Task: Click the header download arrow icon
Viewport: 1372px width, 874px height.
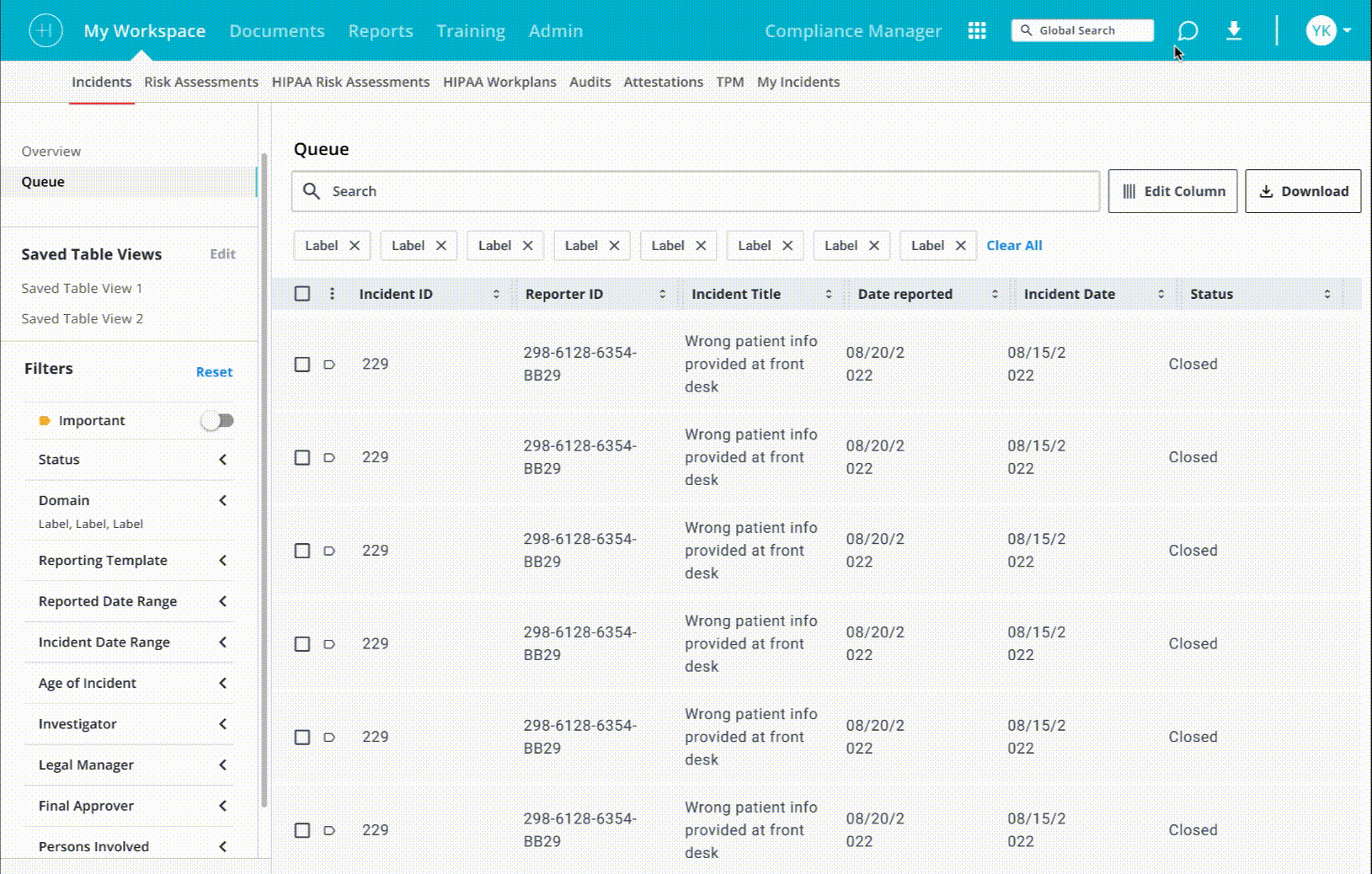Action: tap(1234, 31)
